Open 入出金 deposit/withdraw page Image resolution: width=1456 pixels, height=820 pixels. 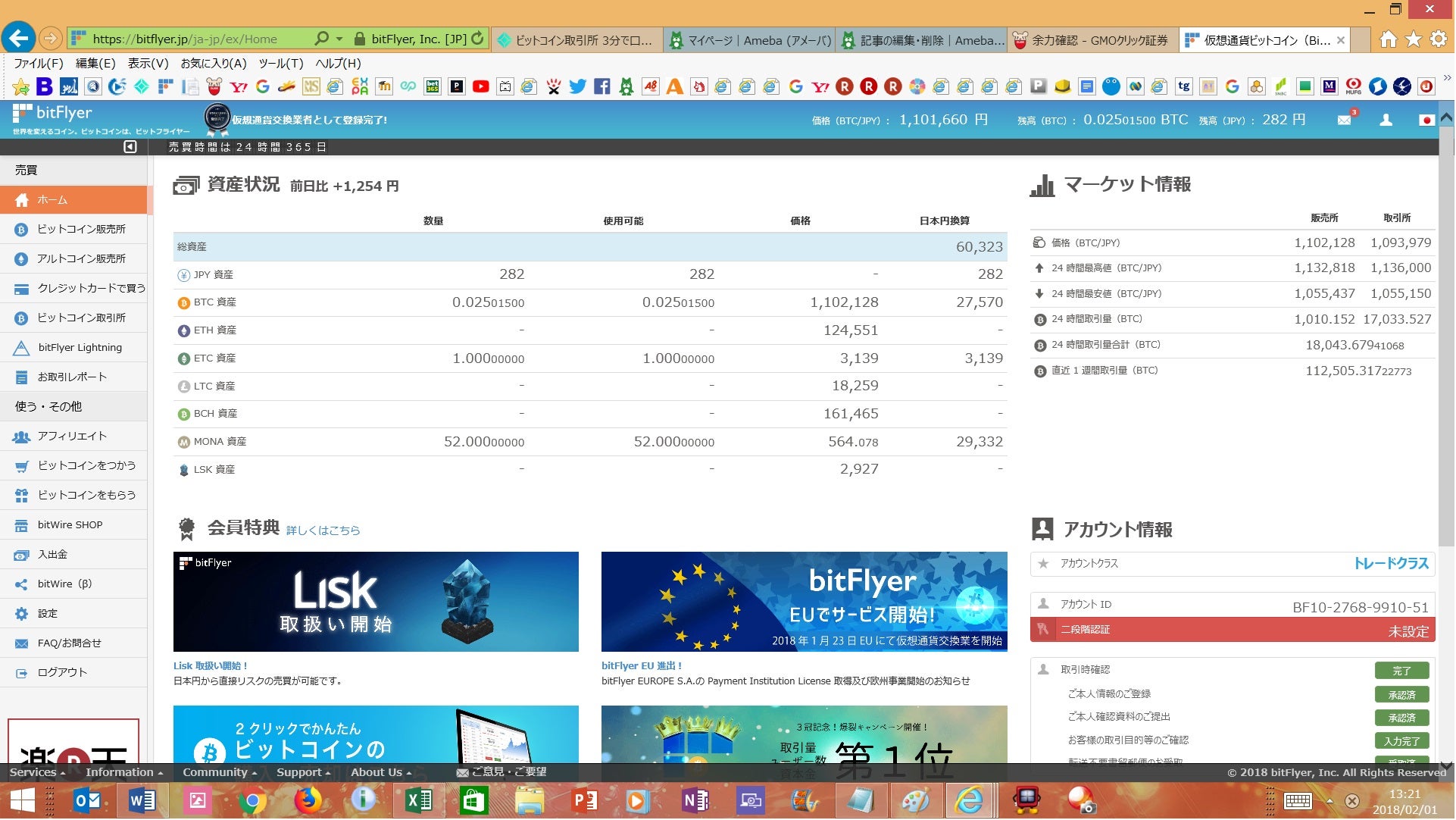pos(73,555)
